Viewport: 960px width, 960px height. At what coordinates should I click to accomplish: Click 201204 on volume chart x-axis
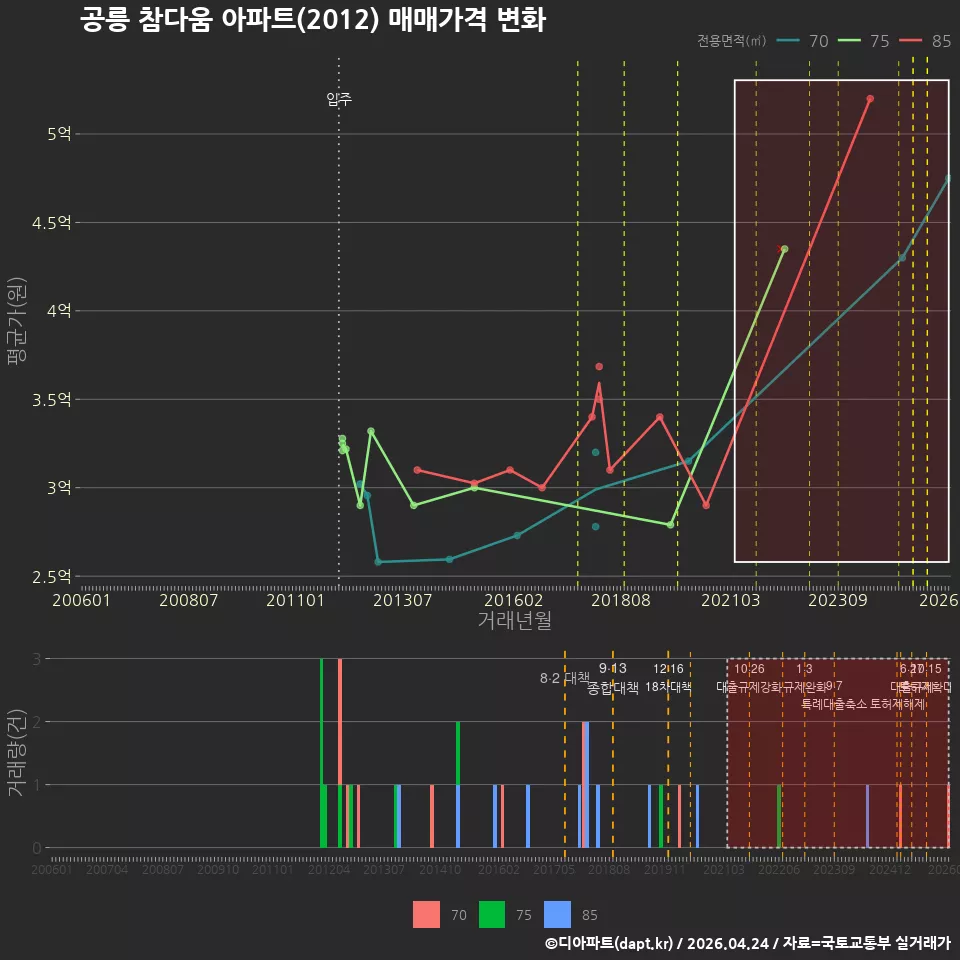point(329,869)
